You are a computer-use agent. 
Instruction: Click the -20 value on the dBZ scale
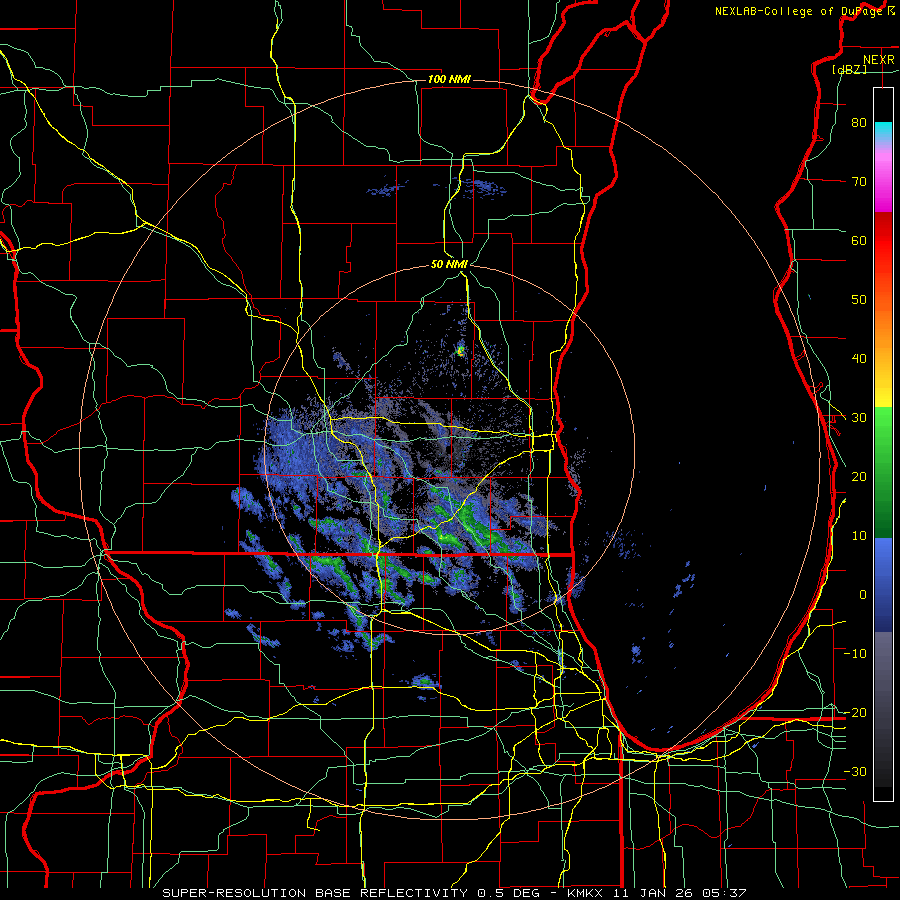click(x=855, y=713)
